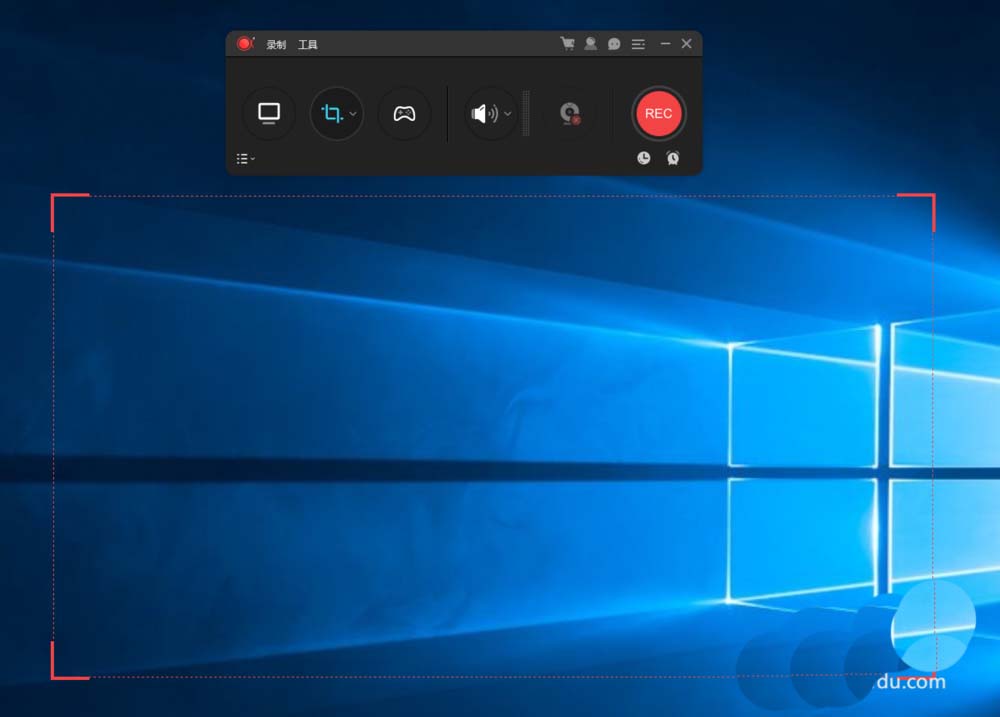Click the red recorder app logo
Image resolution: width=1000 pixels, height=717 pixels.
[x=246, y=43]
